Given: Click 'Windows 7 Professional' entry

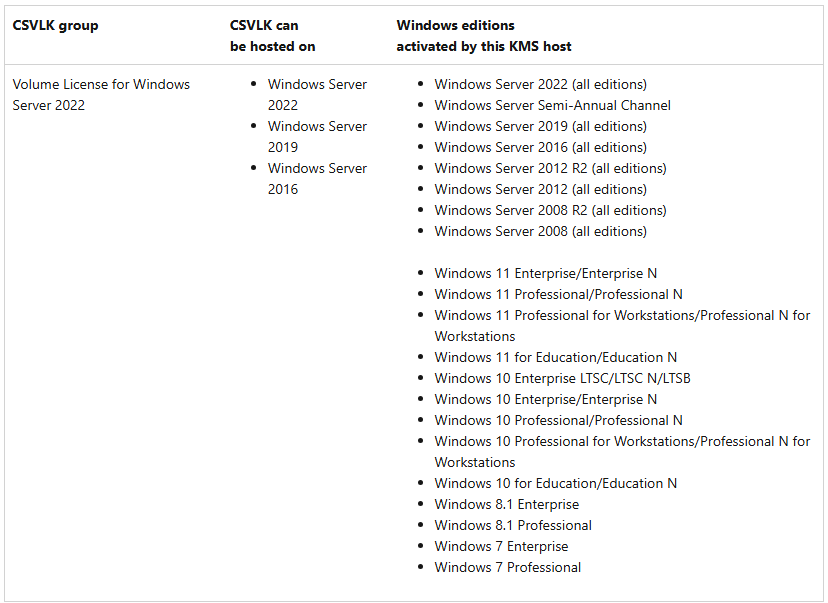Looking at the screenshot, I should 507,567.
